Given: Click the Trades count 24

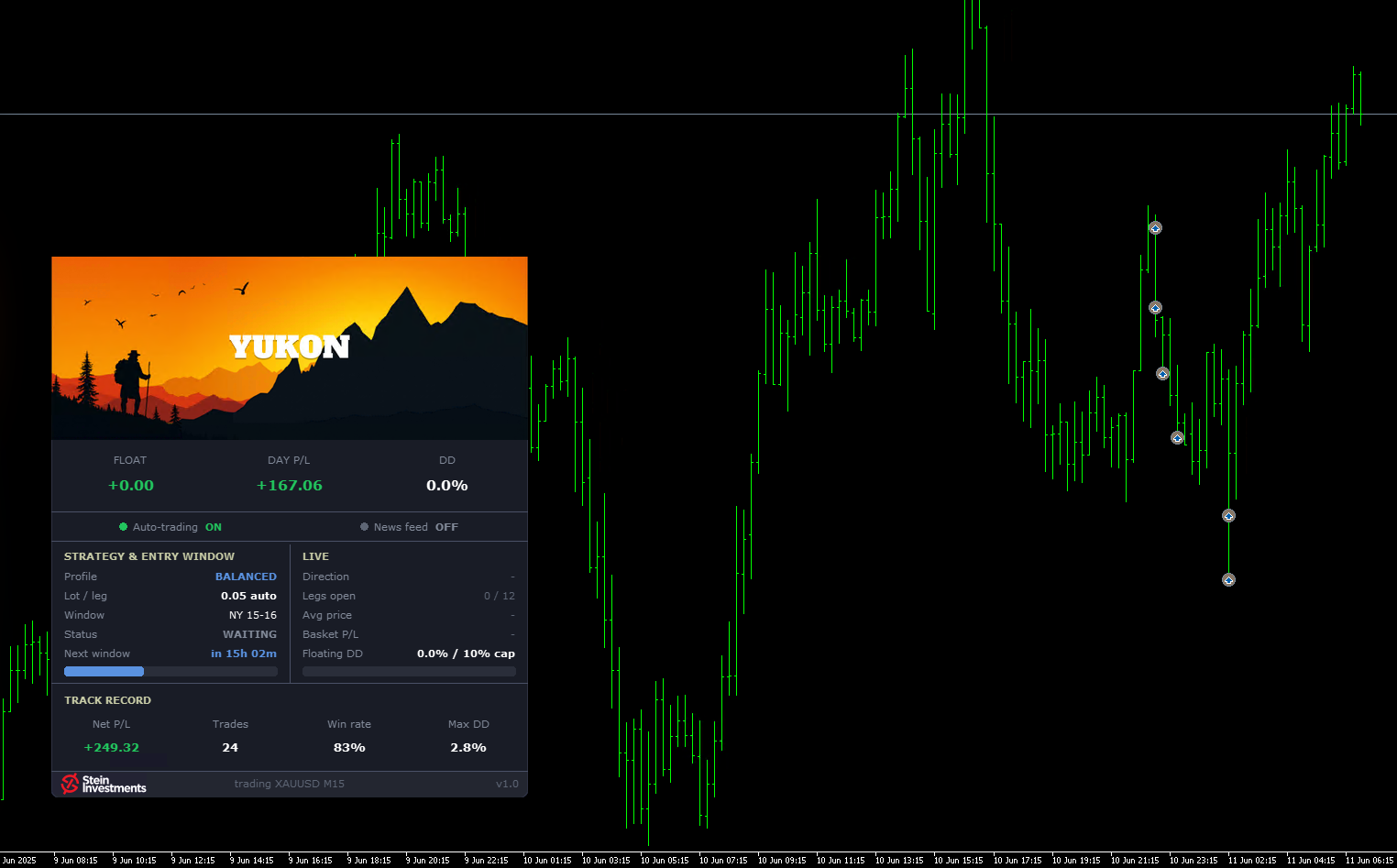Looking at the screenshot, I should [230, 748].
